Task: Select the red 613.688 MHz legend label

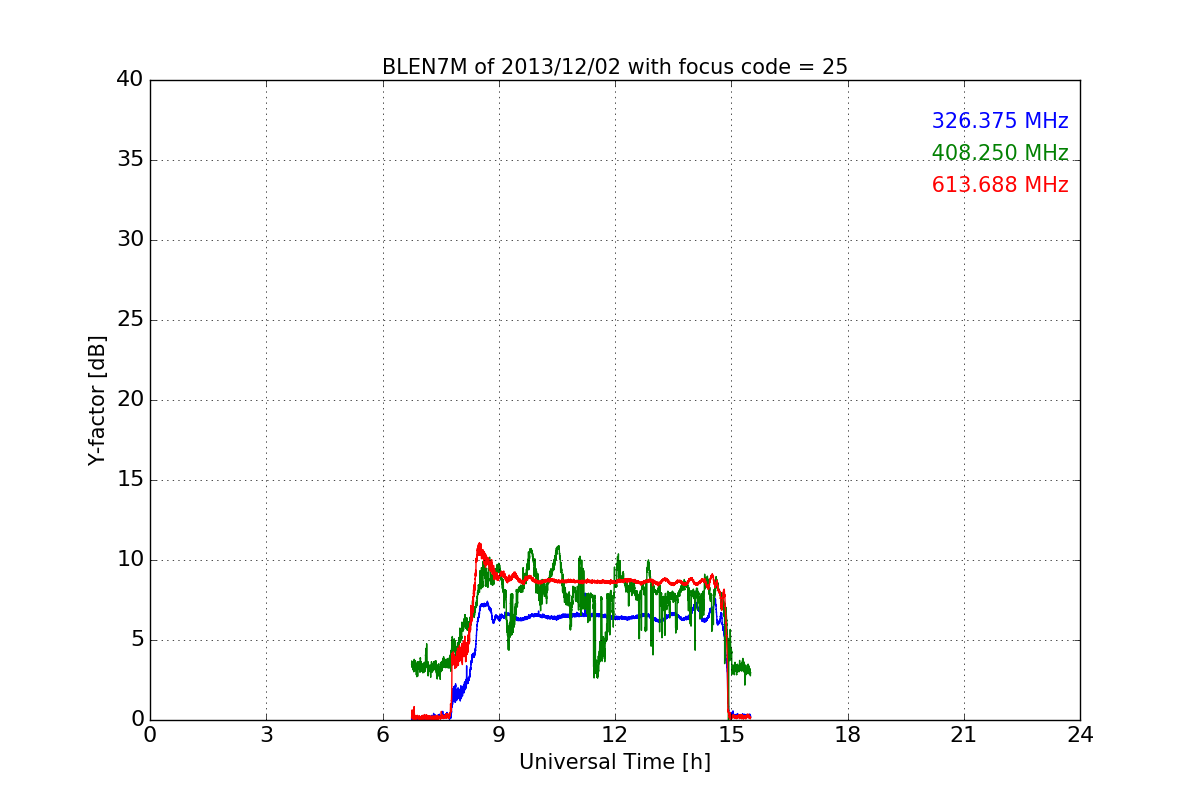Action: [1000, 185]
